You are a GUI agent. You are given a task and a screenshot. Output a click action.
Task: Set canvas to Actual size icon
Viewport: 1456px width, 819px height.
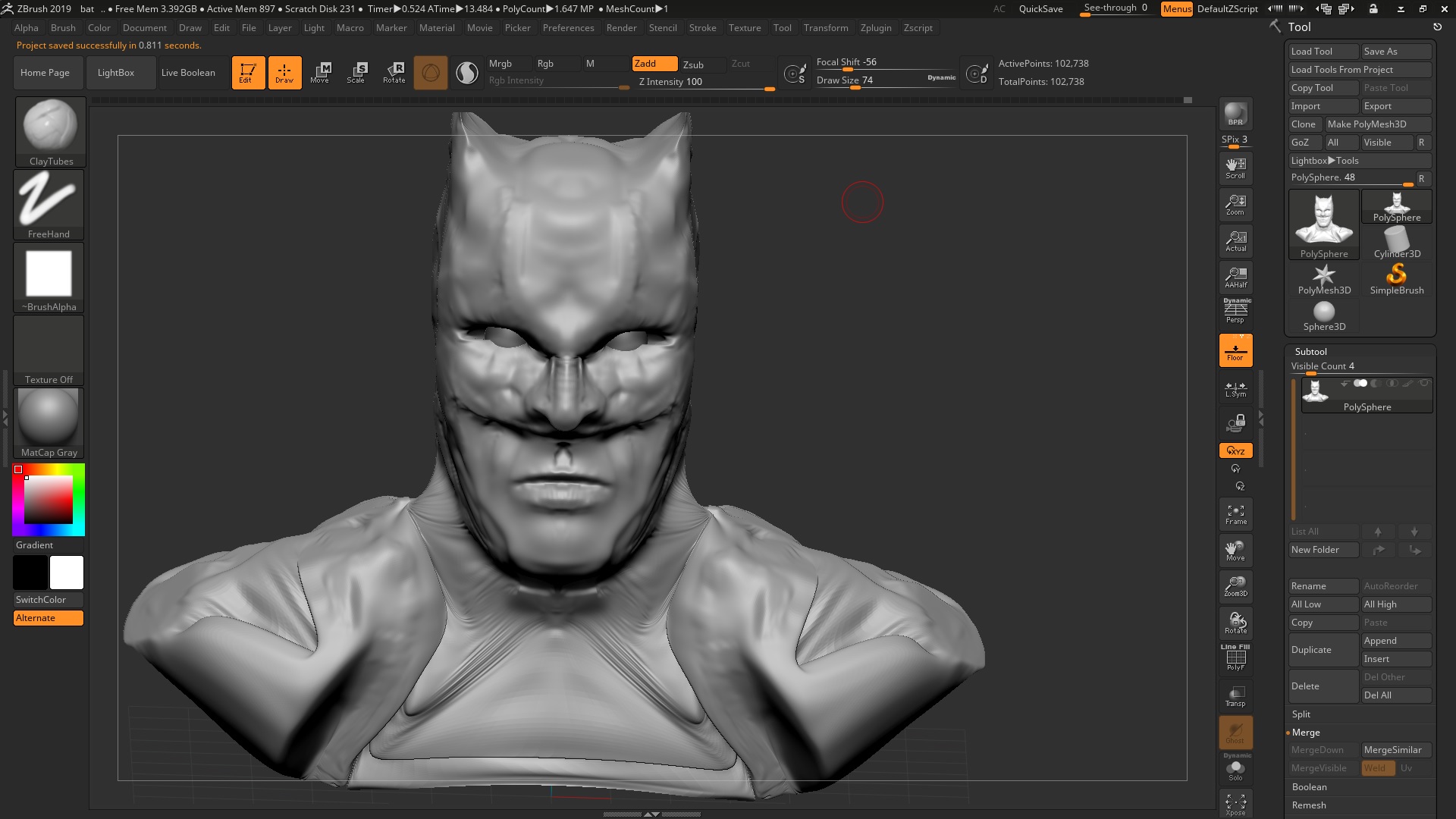(1235, 241)
